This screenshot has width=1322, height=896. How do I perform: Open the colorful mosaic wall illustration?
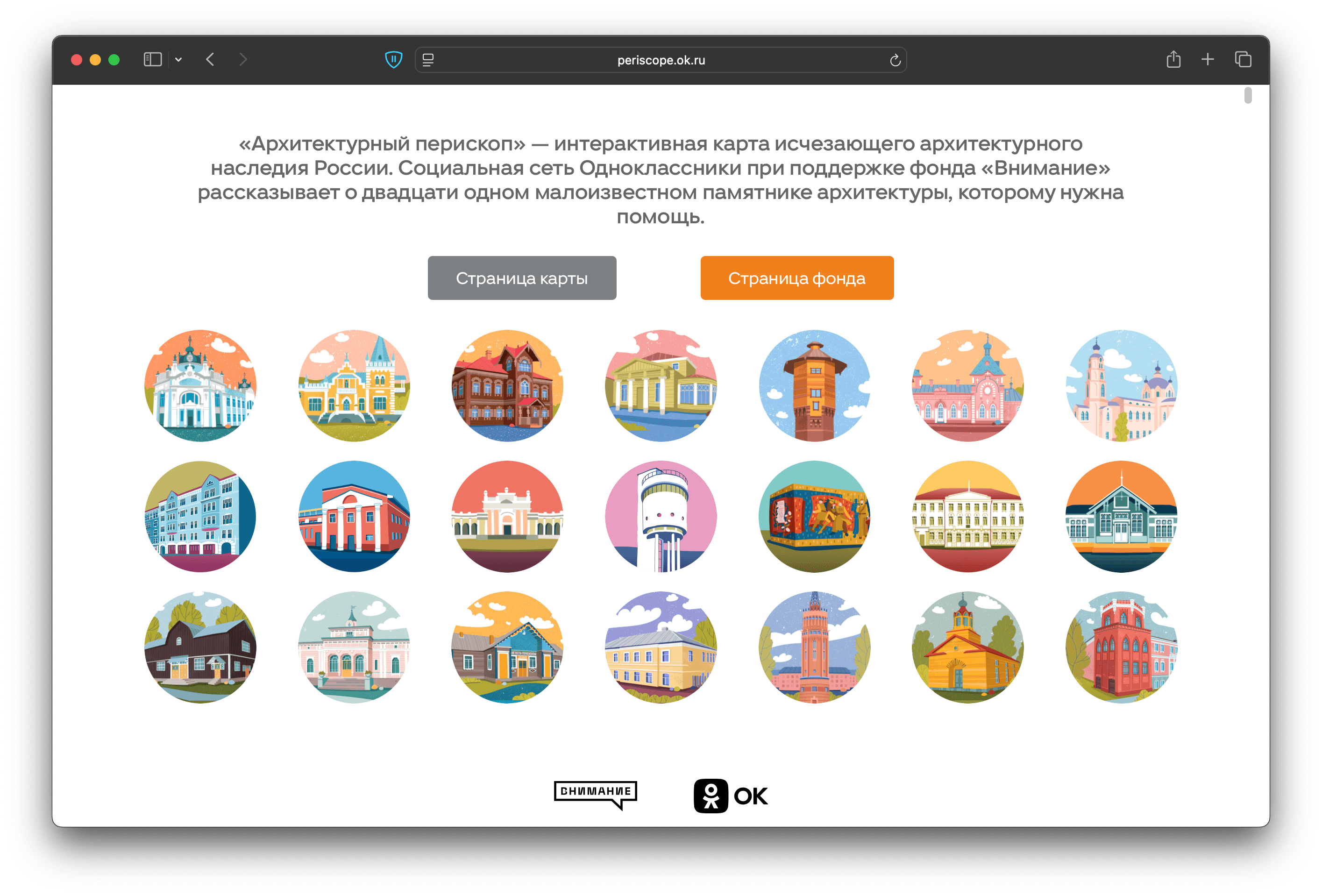coord(814,517)
